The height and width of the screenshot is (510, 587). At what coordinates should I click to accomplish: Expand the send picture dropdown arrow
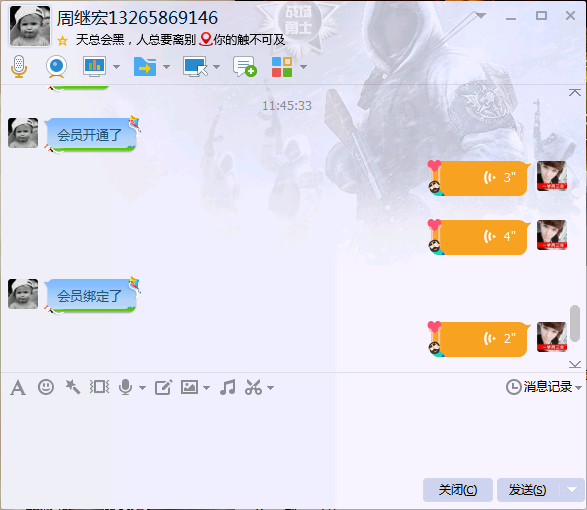tap(206, 388)
